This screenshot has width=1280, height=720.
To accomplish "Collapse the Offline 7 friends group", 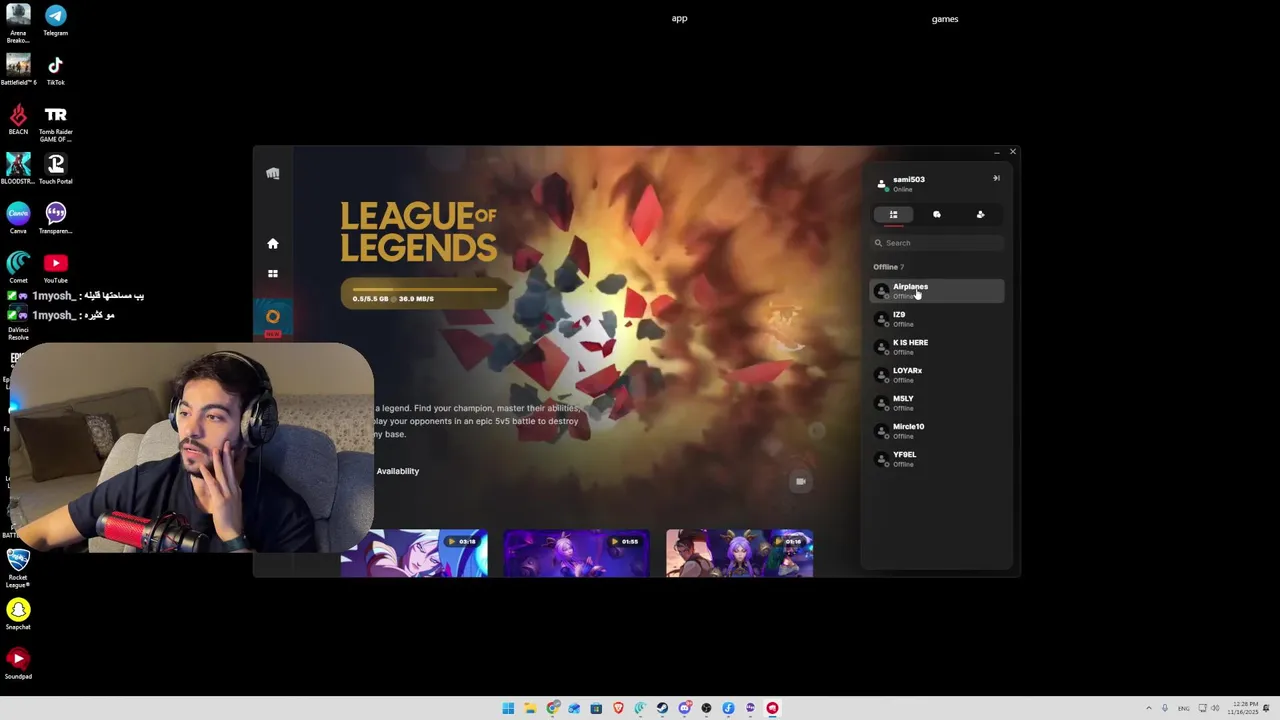I will (x=888, y=267).
